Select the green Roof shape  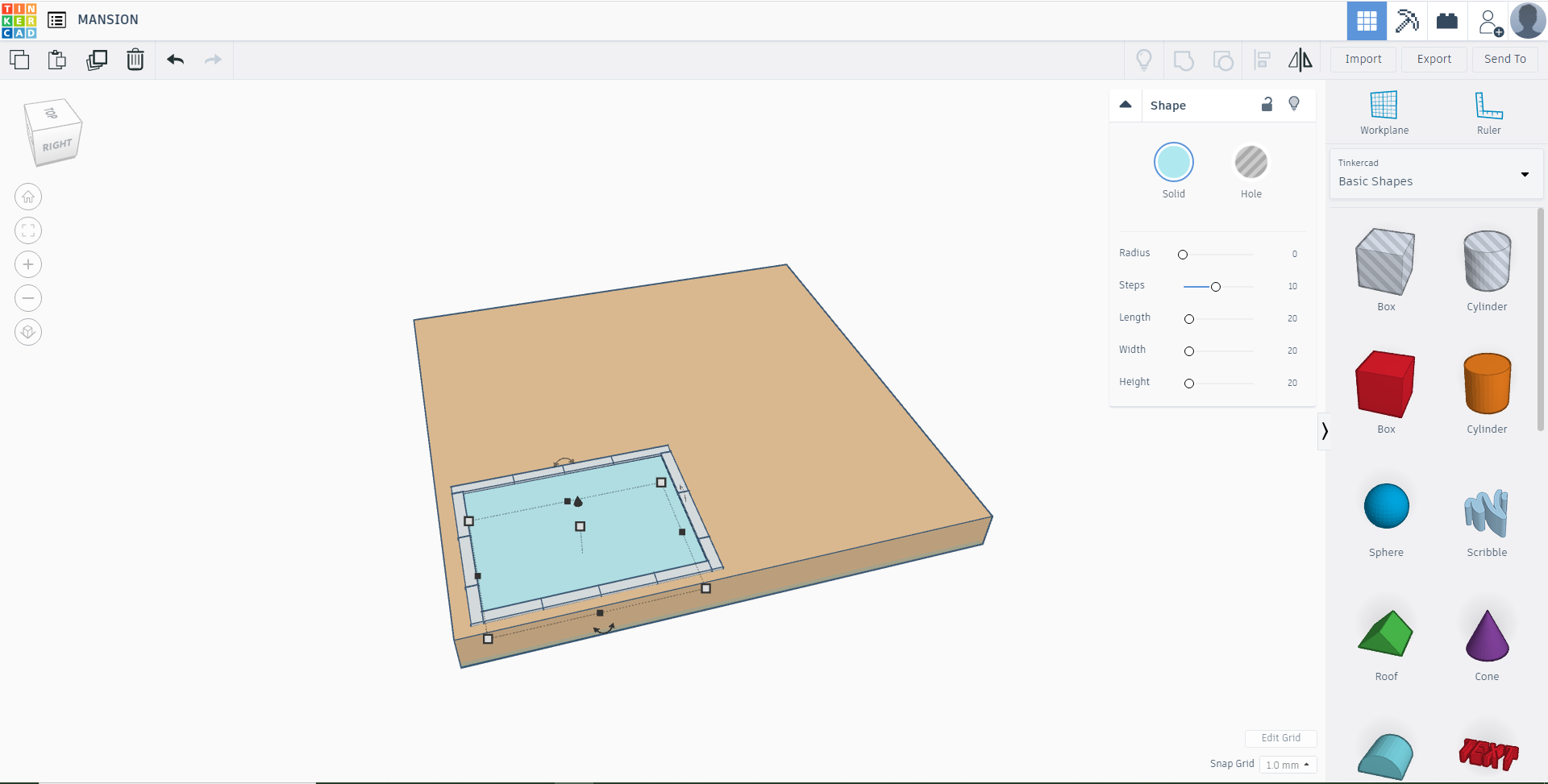pos(1385,635)
